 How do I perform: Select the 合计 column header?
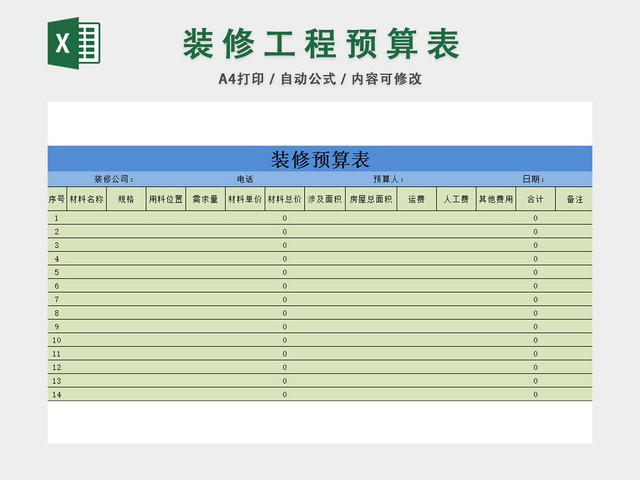(535, 199)
